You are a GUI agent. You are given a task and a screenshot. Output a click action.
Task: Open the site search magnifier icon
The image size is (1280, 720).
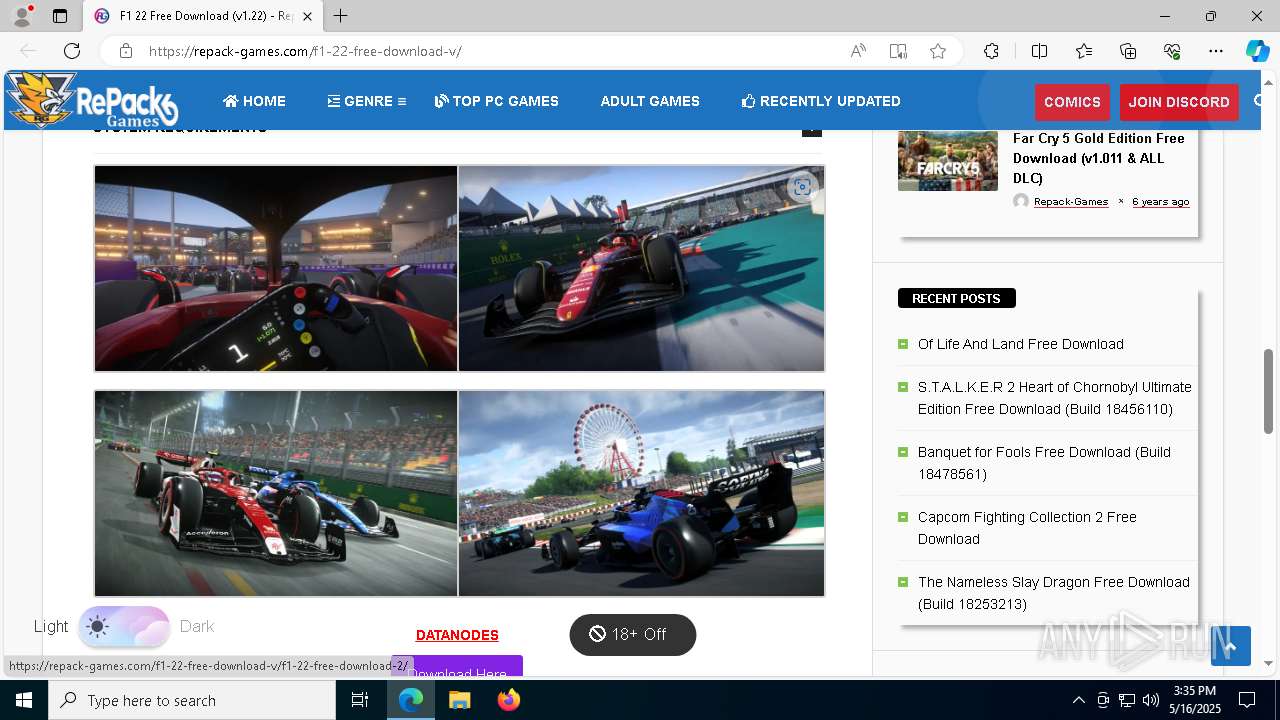[x=1260, y=101]
